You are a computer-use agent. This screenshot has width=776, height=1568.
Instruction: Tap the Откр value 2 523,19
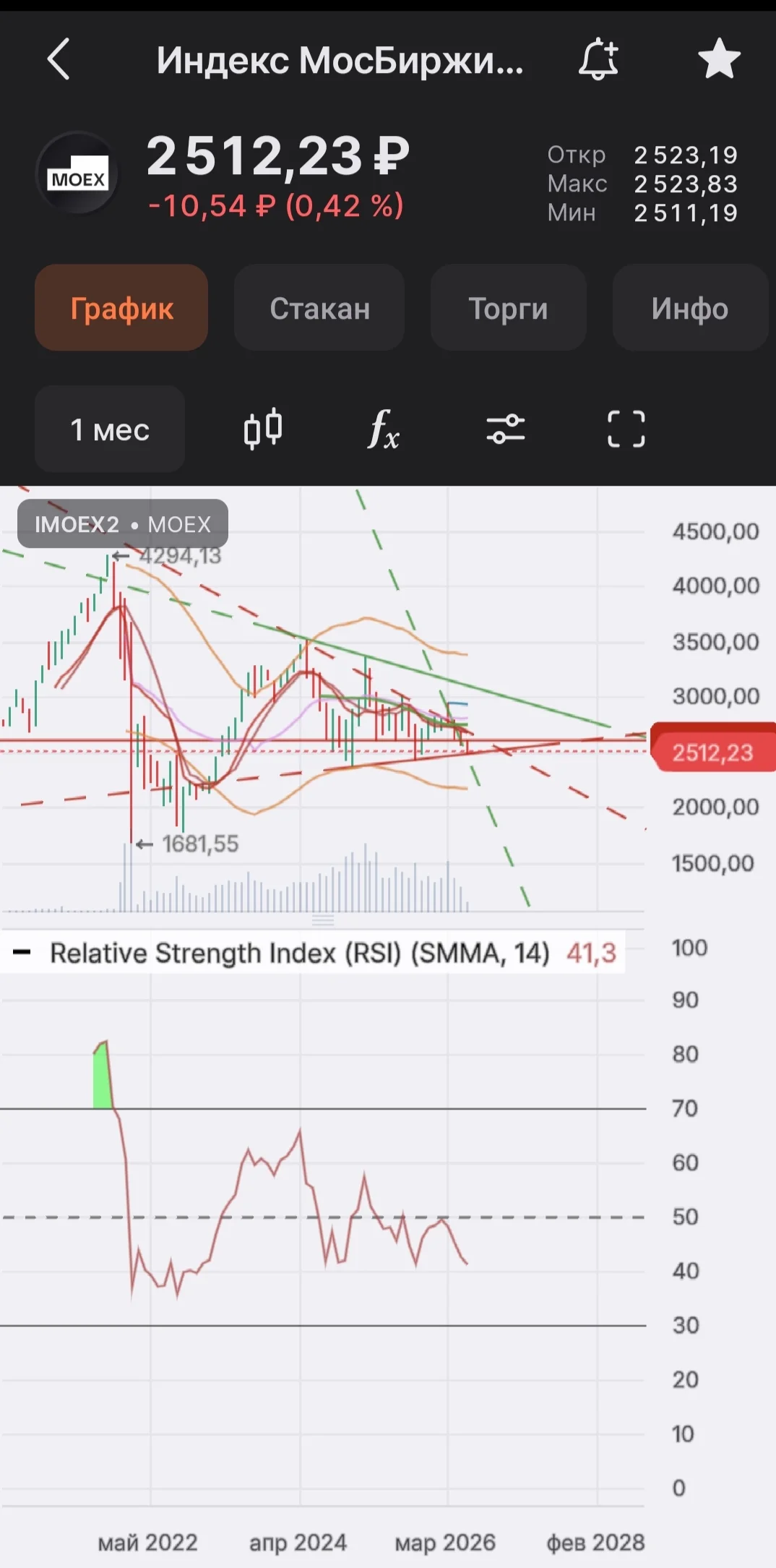(x=686, y=155)
